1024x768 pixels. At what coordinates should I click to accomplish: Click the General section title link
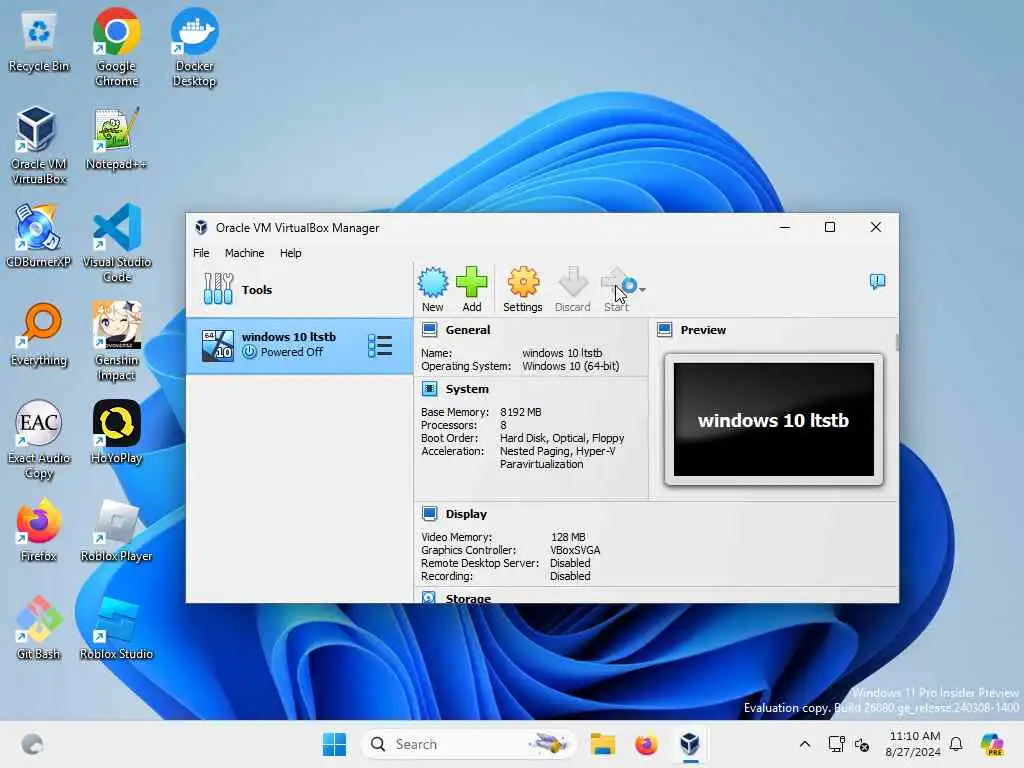[468, 330]
